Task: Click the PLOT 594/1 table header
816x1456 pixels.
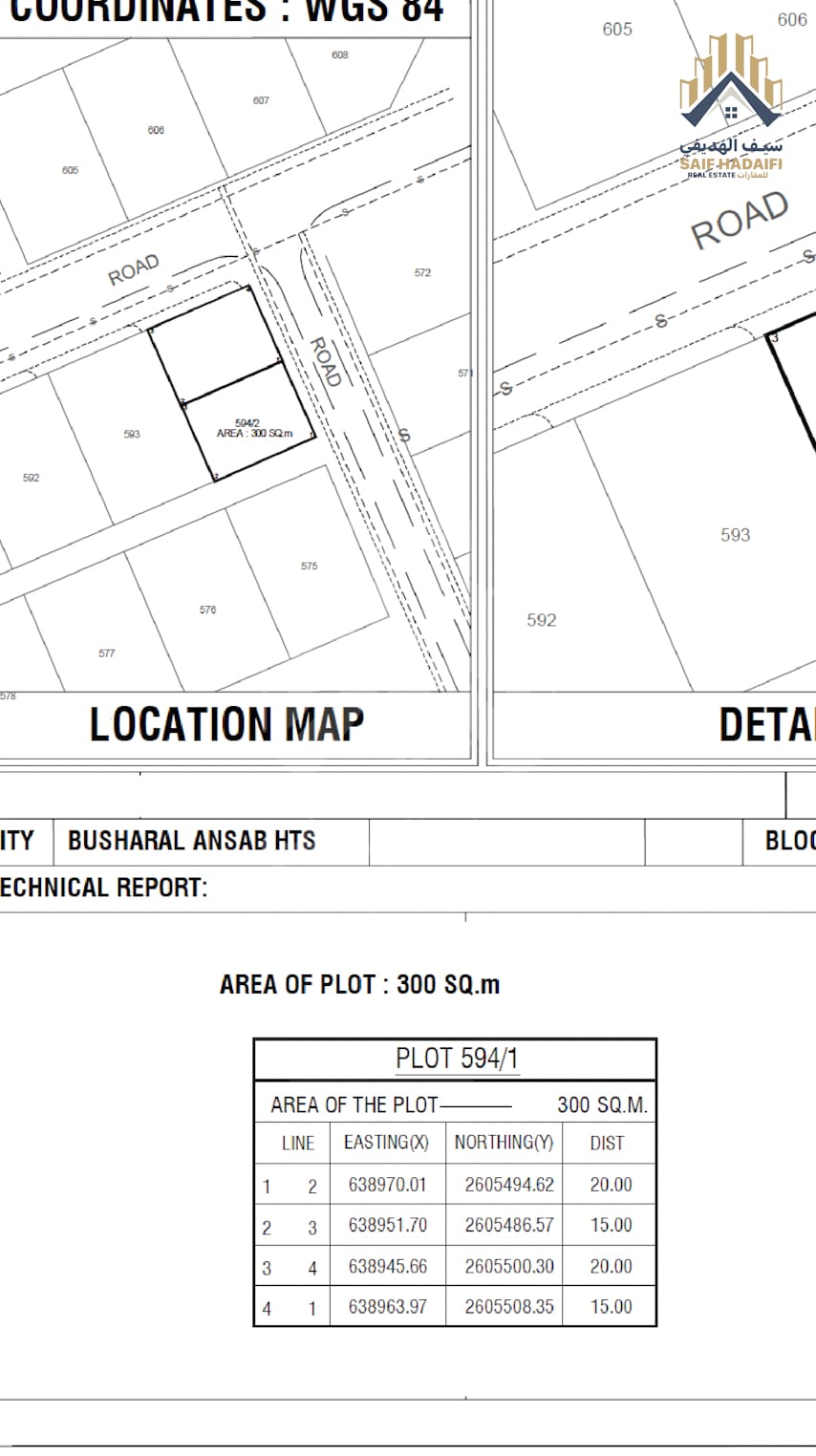Action: click(457, 1059)
